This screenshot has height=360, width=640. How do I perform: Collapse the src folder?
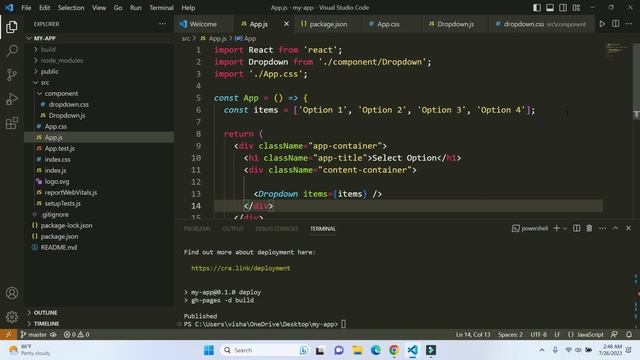click(99, 82)
